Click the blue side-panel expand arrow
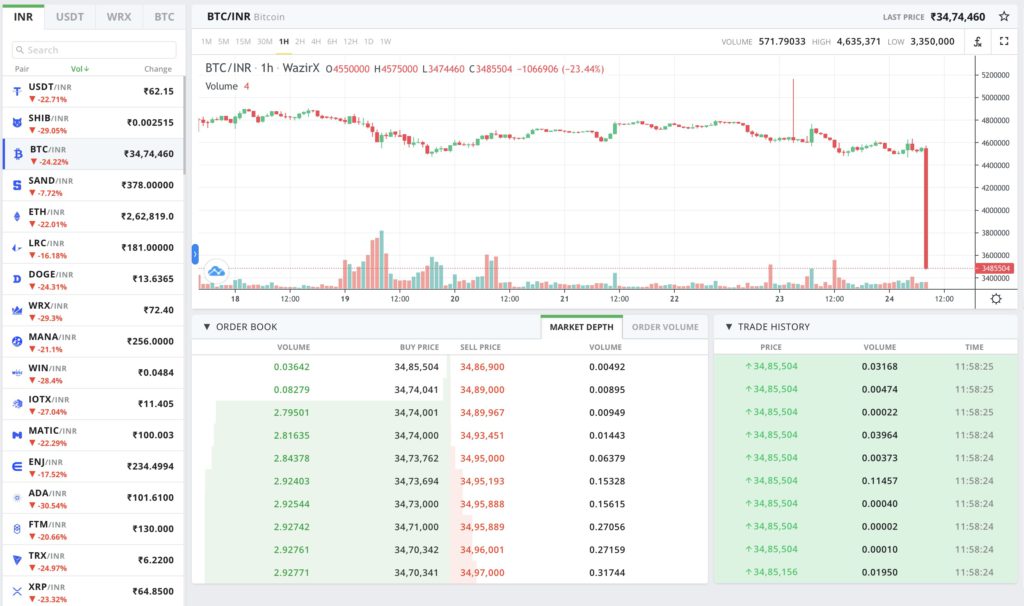1024x606 pixels. 195,254
